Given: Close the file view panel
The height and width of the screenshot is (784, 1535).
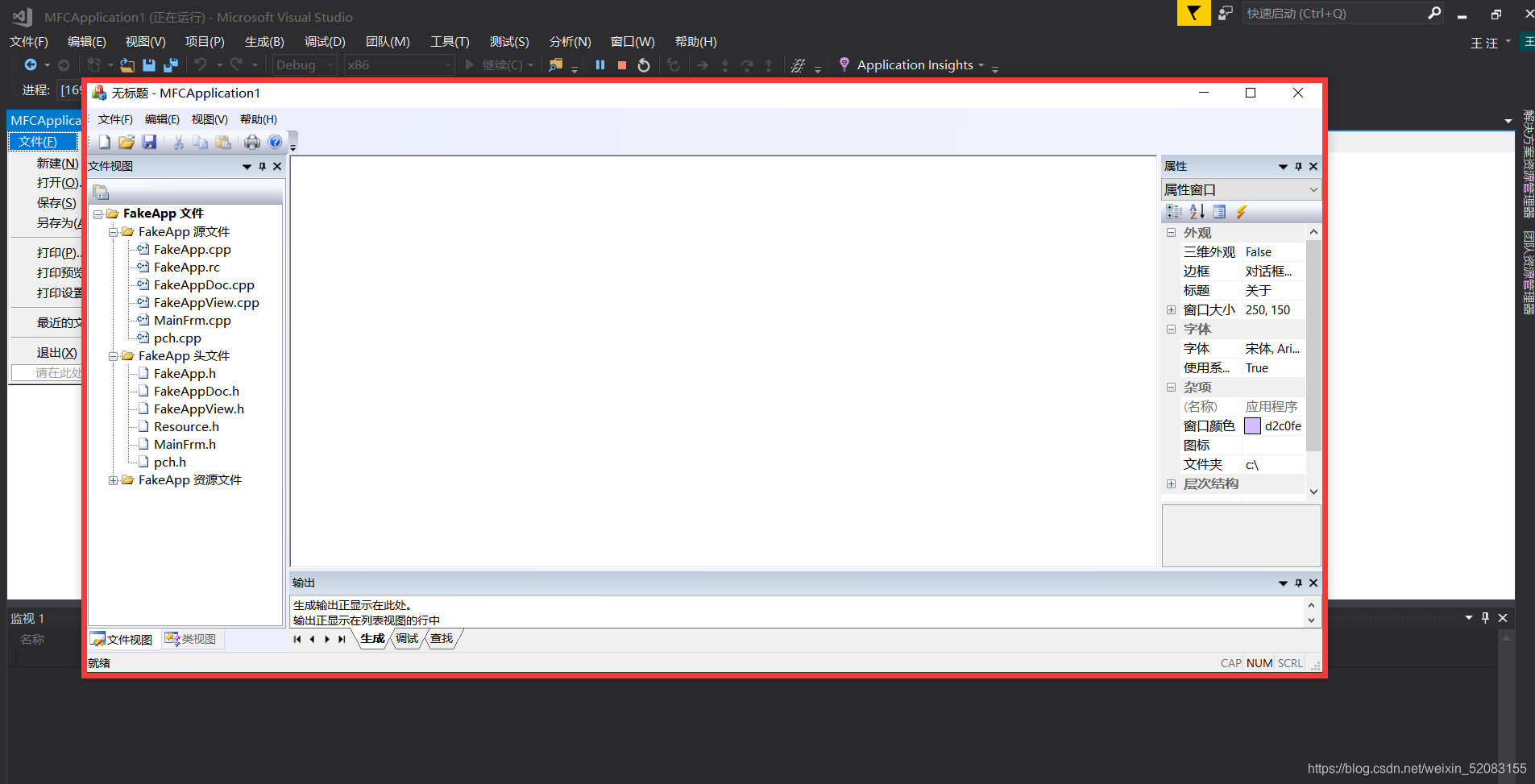Looking at the screenshot, I should click(277, 167).
